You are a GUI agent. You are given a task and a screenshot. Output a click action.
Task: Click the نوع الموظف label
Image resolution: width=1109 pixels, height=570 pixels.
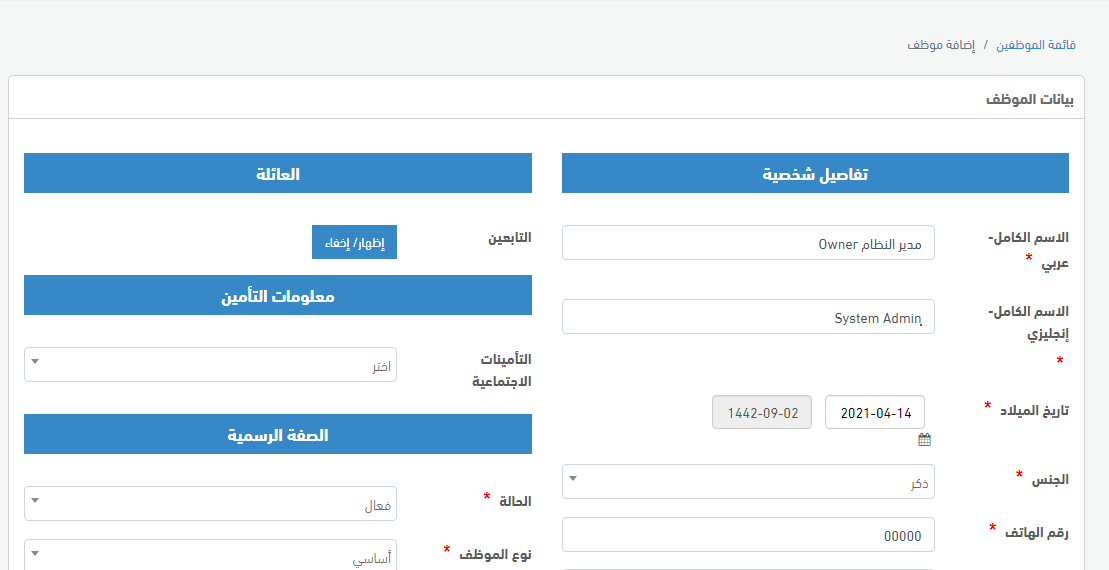click(495, 554)
